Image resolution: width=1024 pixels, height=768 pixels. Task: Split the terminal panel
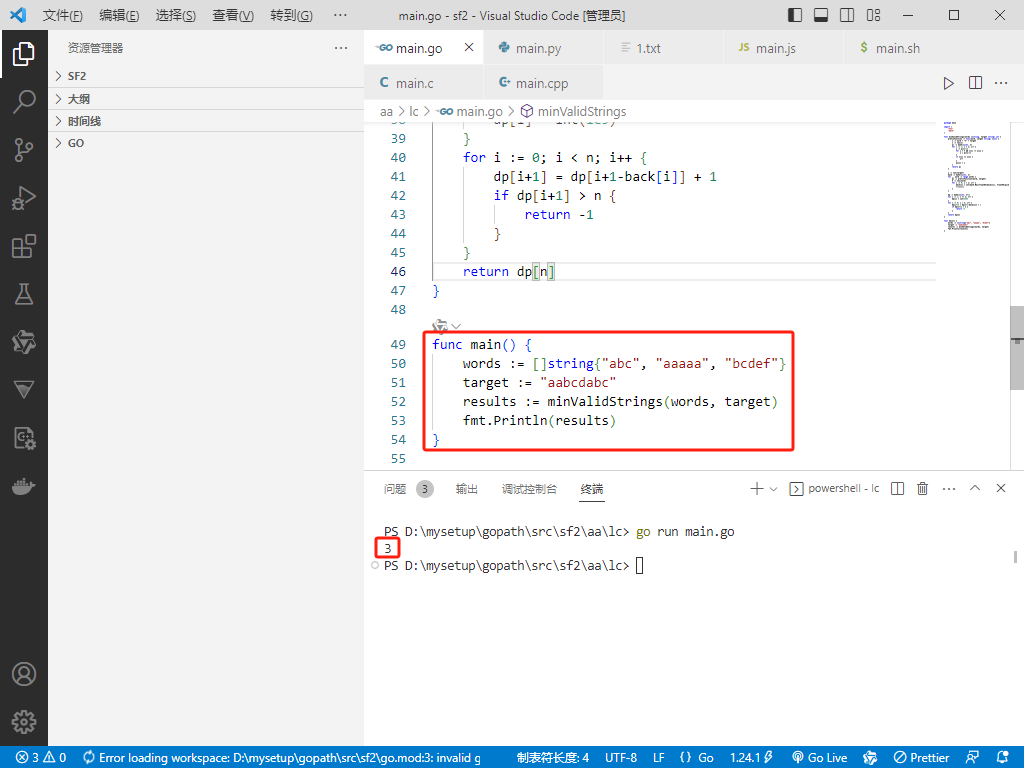(x=897, y=488)
